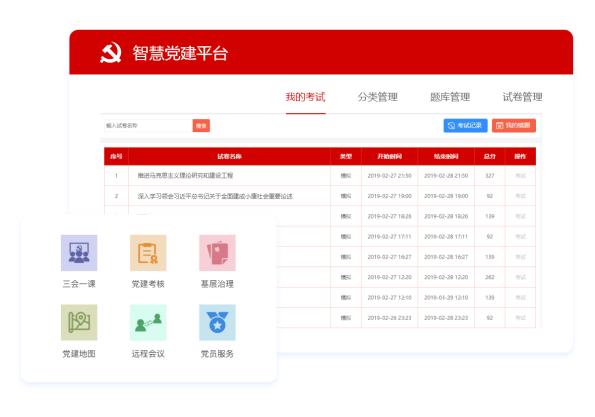The height and width of the screenshot is (417, 595).
Task: Click the total score 262
Action: point(490,277)
